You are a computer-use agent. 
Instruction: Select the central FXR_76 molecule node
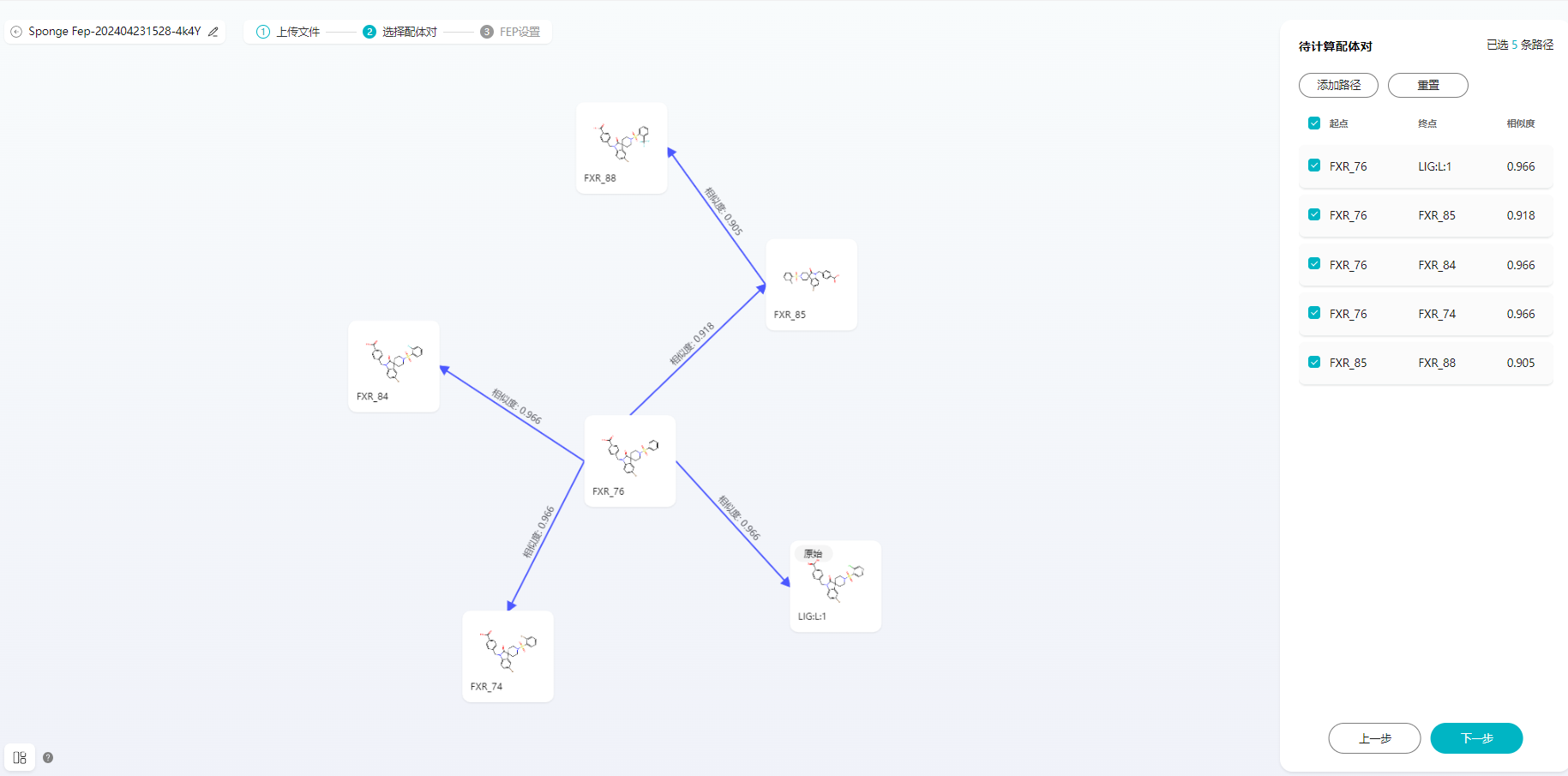(630, 461)
